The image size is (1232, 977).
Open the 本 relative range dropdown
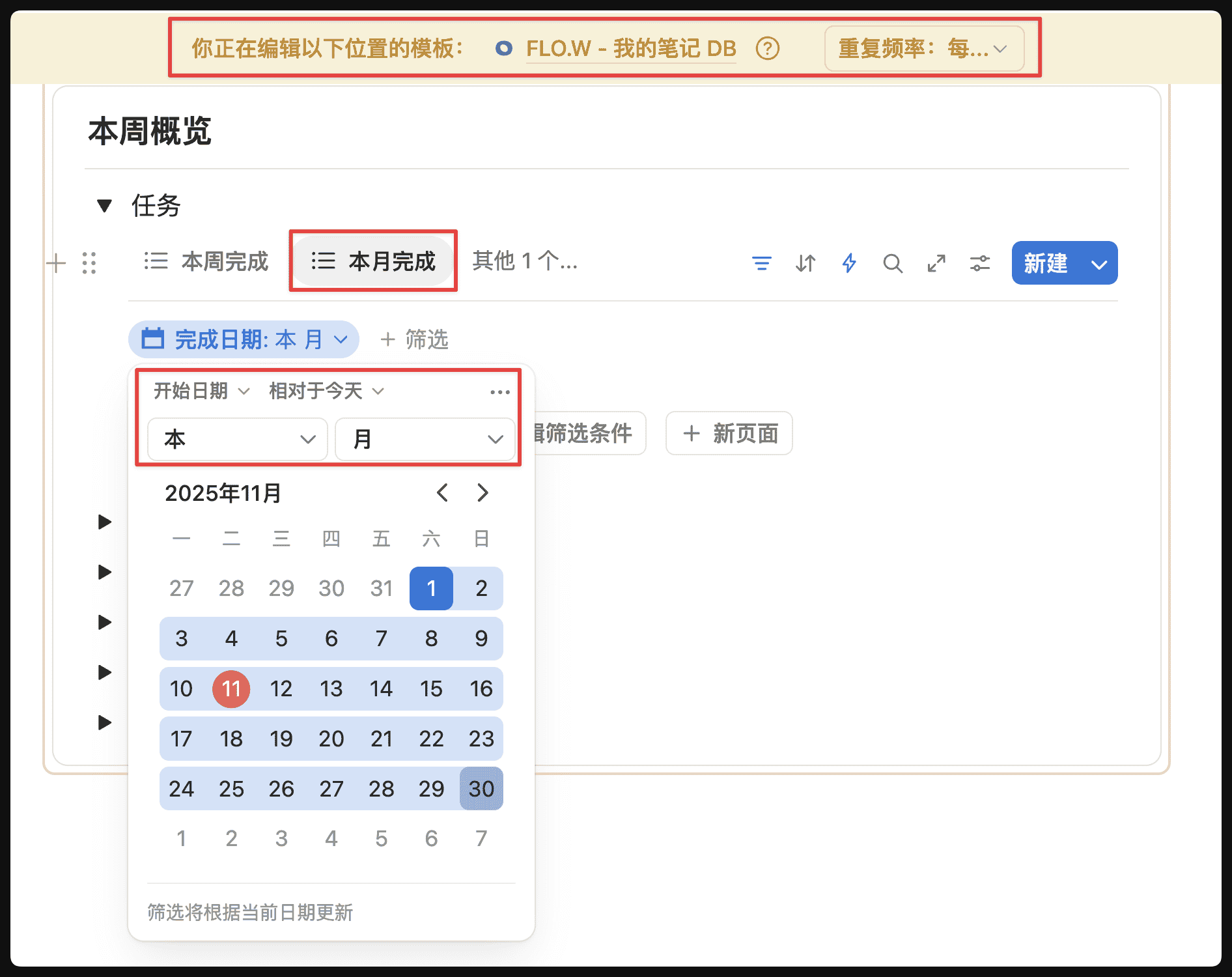(238, 440)
